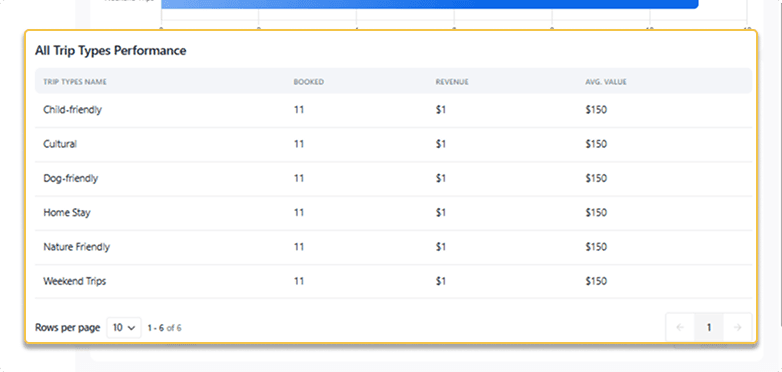Click the revenue value for Dog-friendly
The width and height of the screenshot is (782, 372).
click(x=441, y=178)
